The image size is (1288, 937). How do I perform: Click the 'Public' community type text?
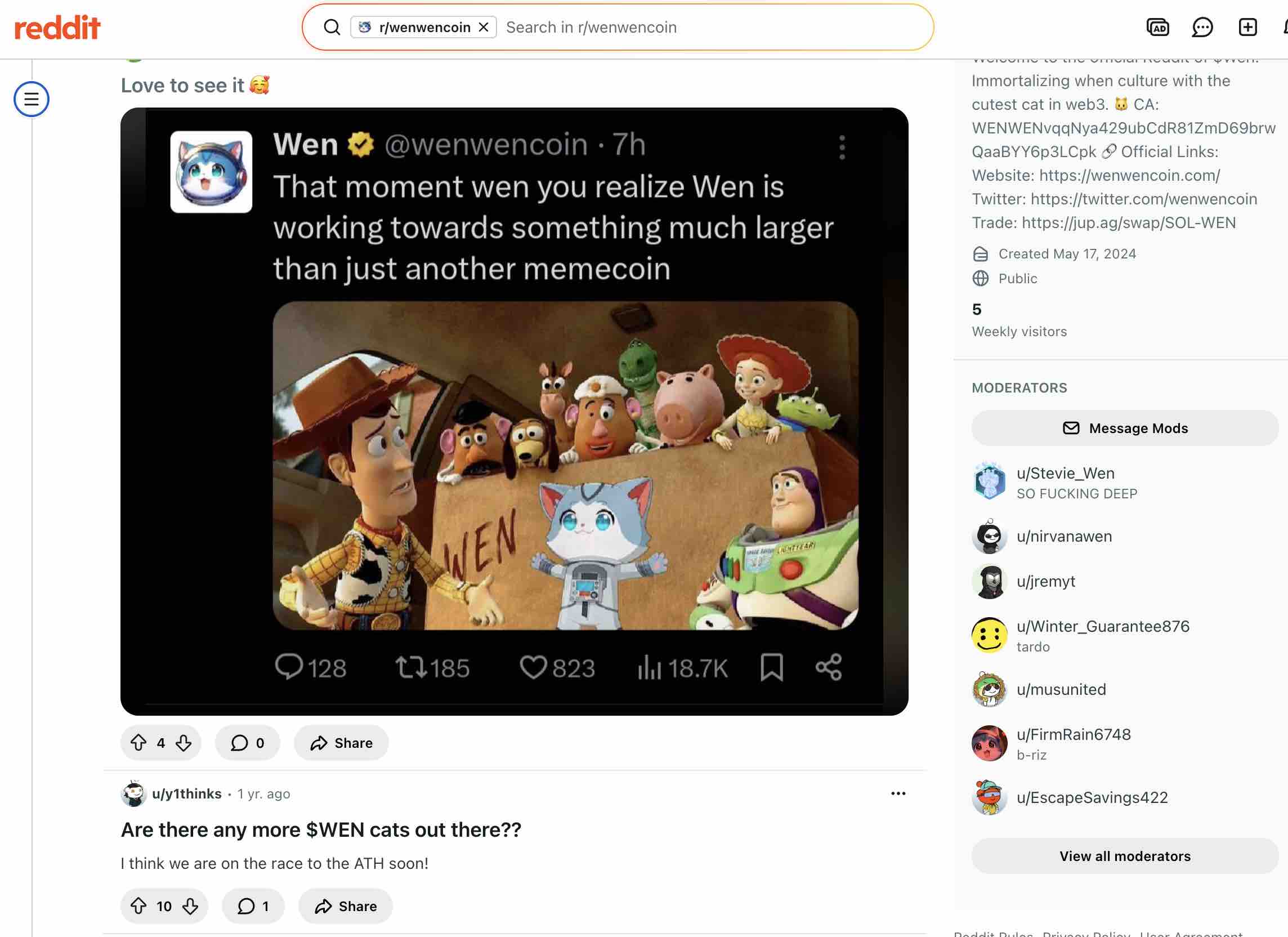tap(1018, 278)
